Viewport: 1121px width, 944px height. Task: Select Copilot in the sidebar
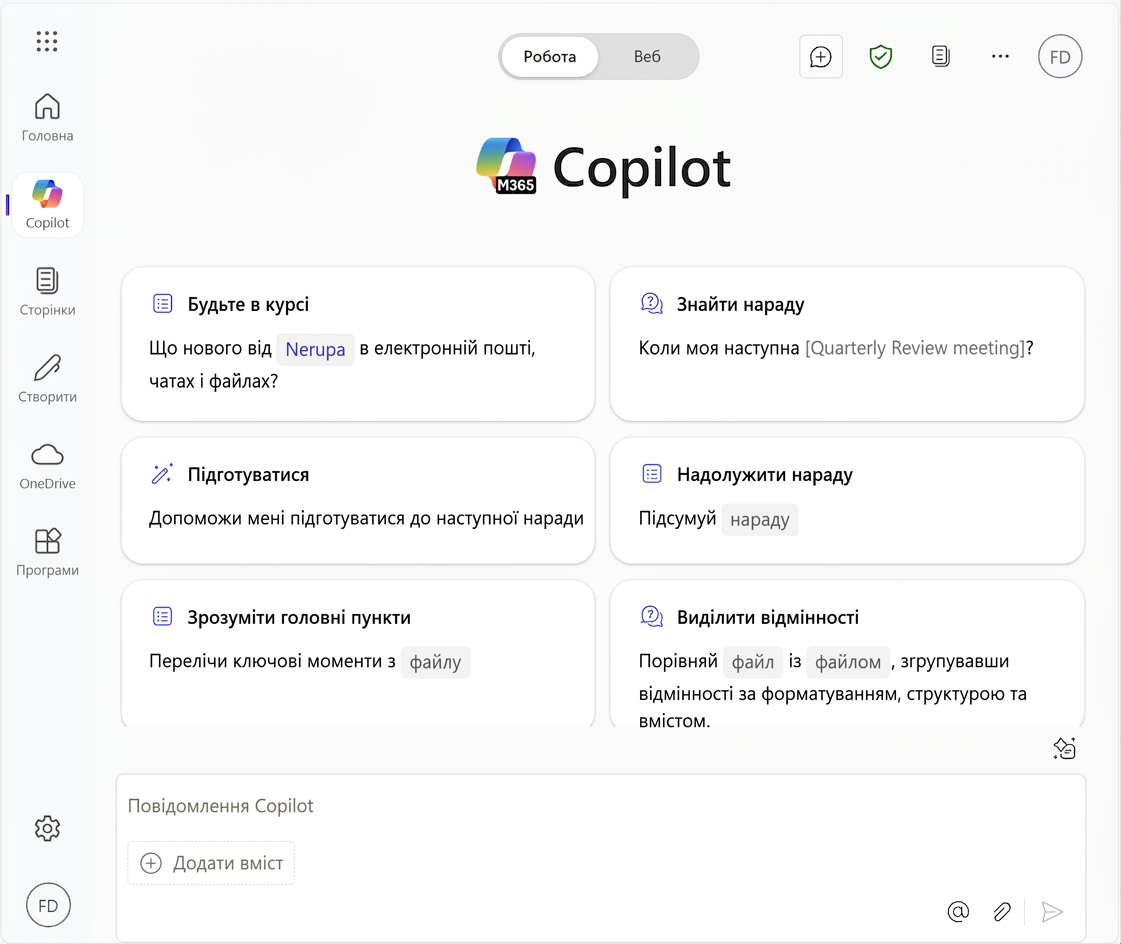pyautogui.click(x=47, y=205)
